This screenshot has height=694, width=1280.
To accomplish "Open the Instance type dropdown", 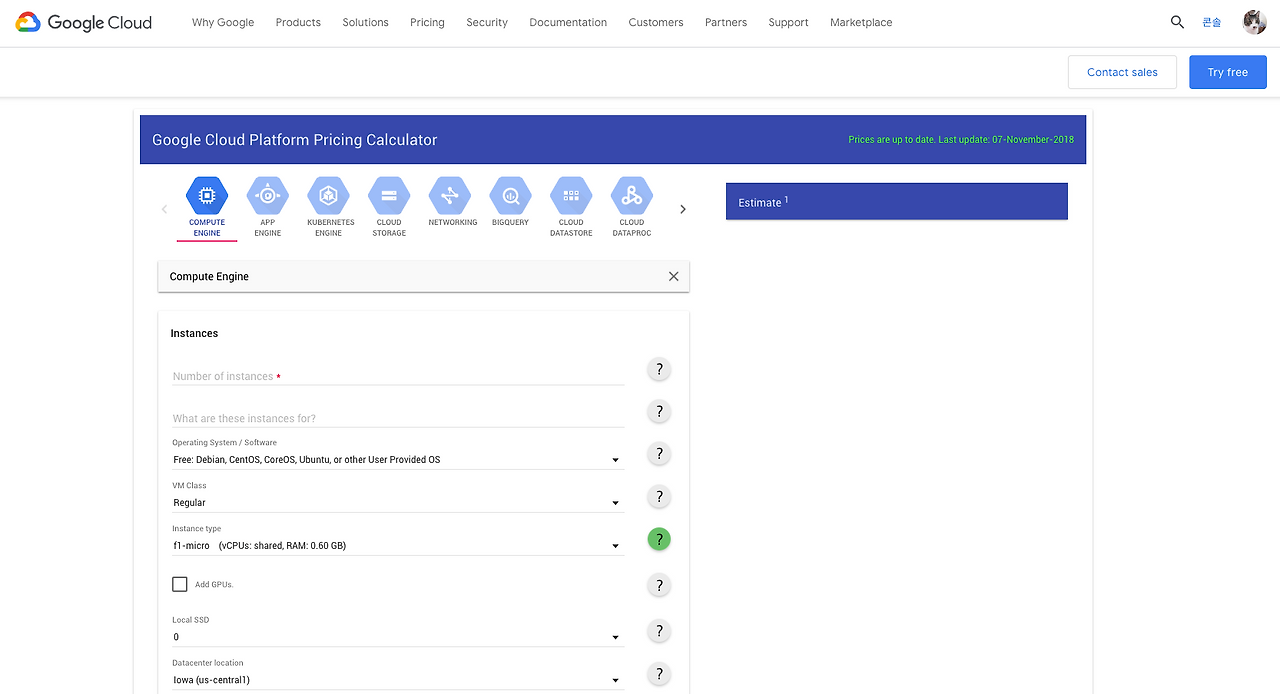I will pyautogui.click(x=398, y=546).
